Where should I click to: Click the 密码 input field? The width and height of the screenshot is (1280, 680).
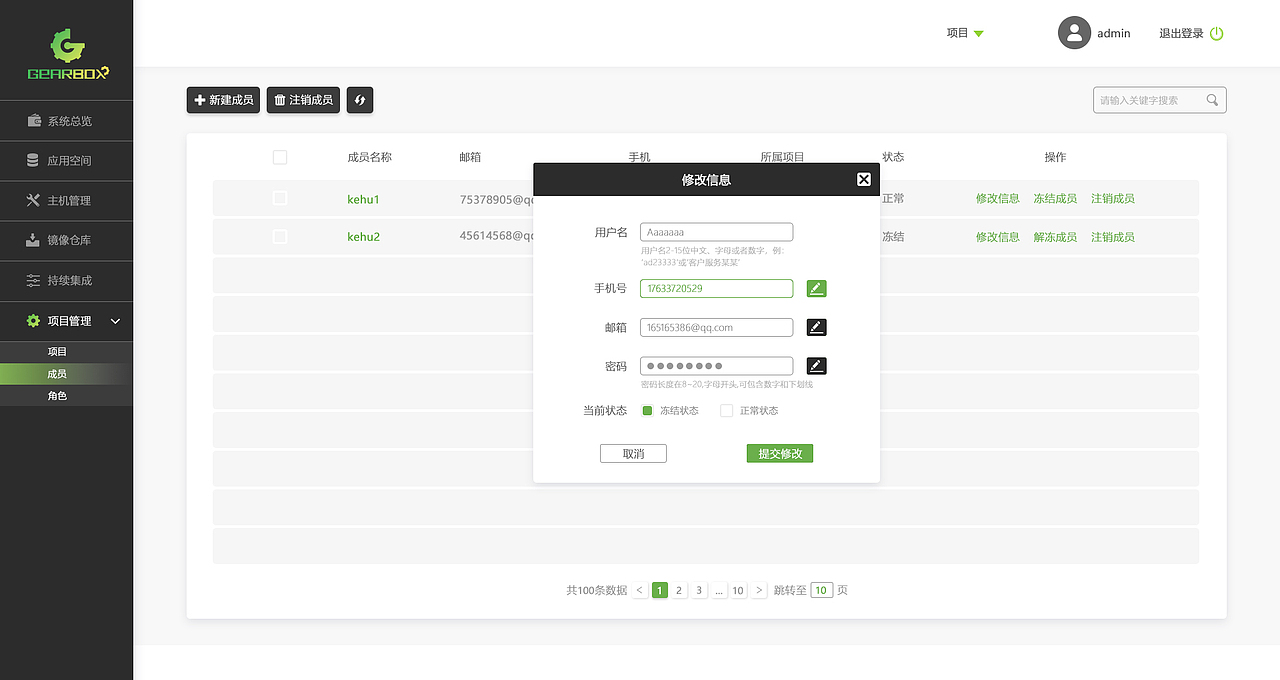(716, 366)
